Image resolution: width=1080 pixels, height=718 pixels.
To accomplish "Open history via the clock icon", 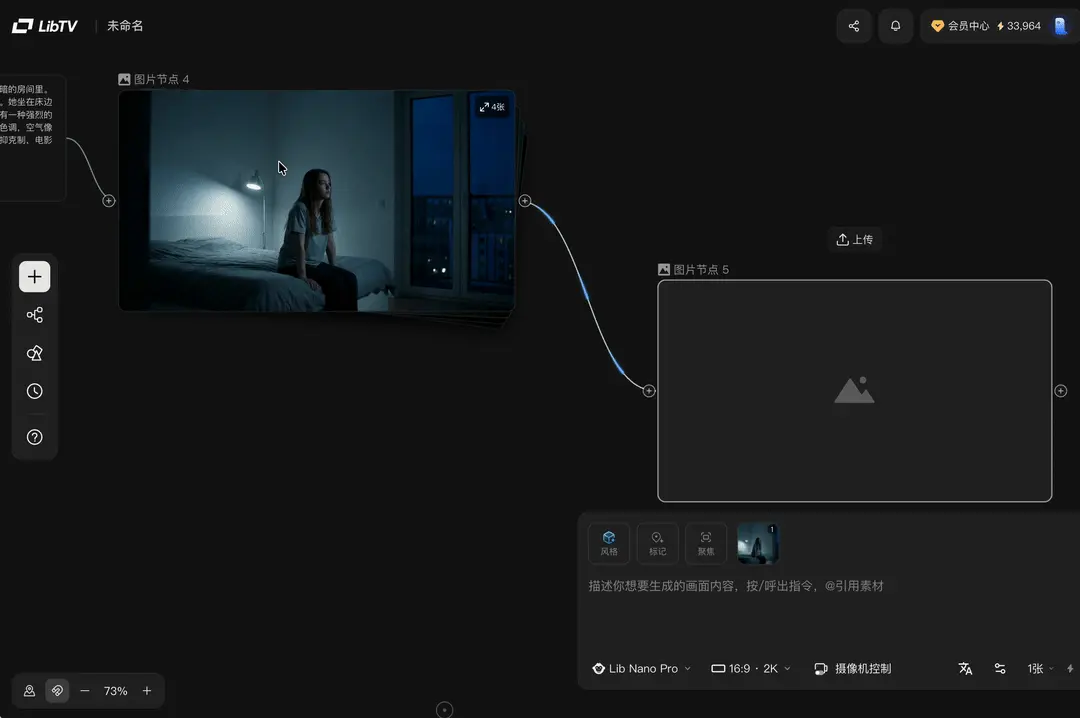I will tap(34, 391).
